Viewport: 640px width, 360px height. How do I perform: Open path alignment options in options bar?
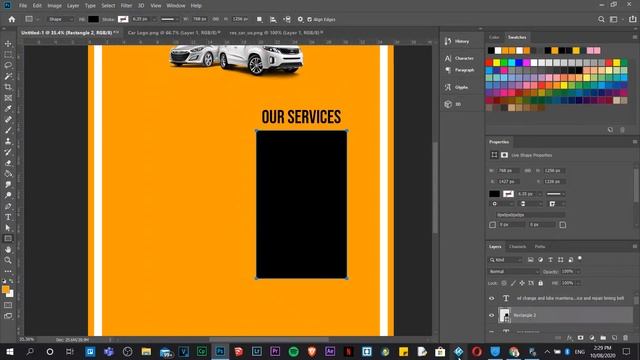pos(273,19)
